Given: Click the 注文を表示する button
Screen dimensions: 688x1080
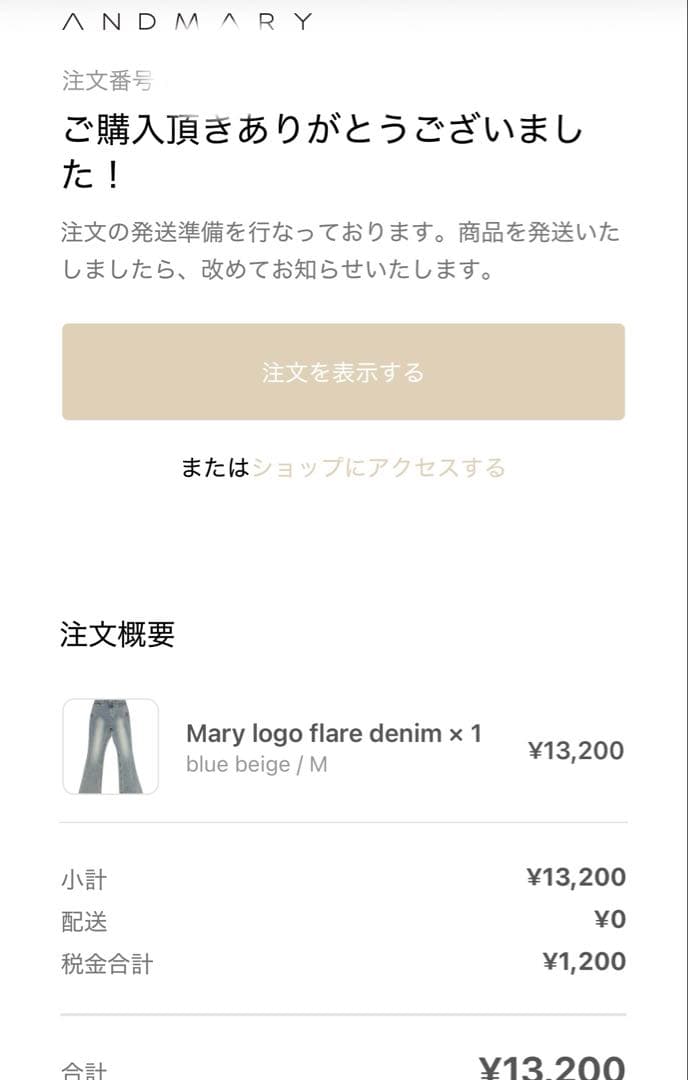Looking at the screenshot, I should point(344,371).
